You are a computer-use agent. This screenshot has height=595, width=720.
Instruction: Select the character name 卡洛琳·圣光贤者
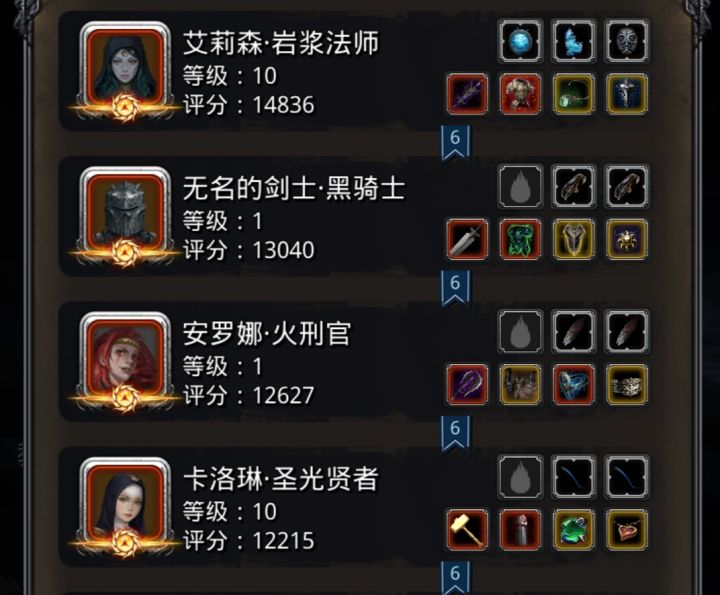click(281, 479)
